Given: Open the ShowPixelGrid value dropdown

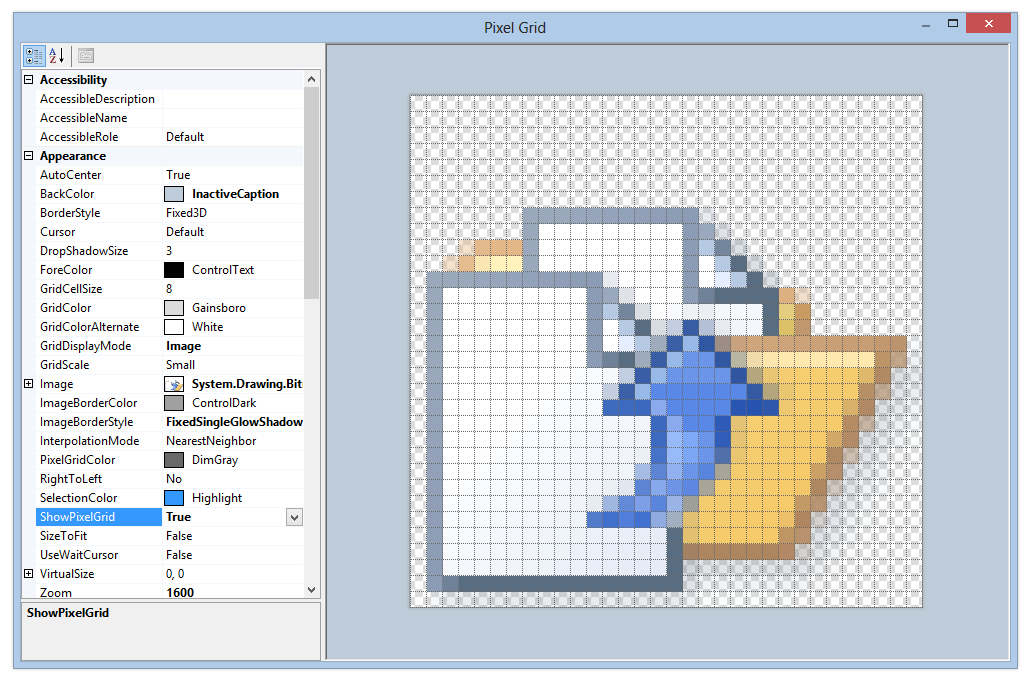Looking at the screenshot, I should [x=294, y=518].
